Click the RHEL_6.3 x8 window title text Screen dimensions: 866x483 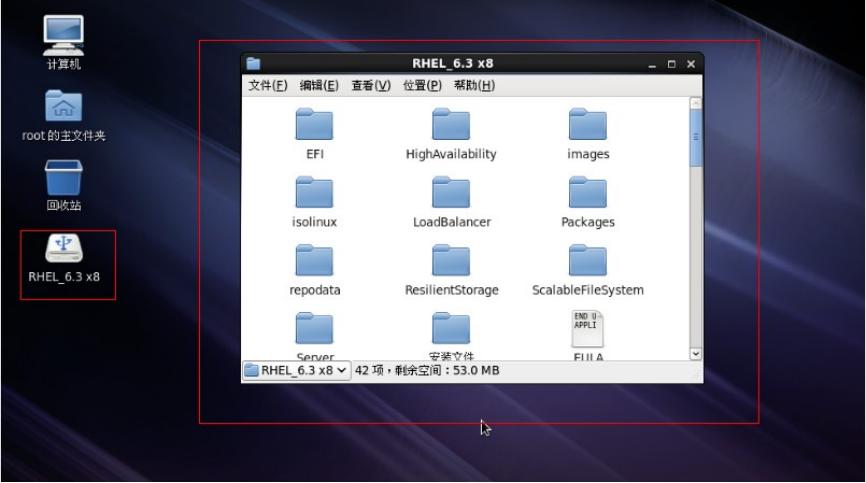pos(452,63)
